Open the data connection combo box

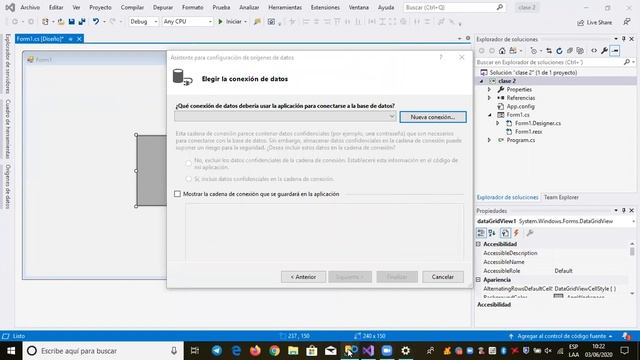click(x=285, y=117)
